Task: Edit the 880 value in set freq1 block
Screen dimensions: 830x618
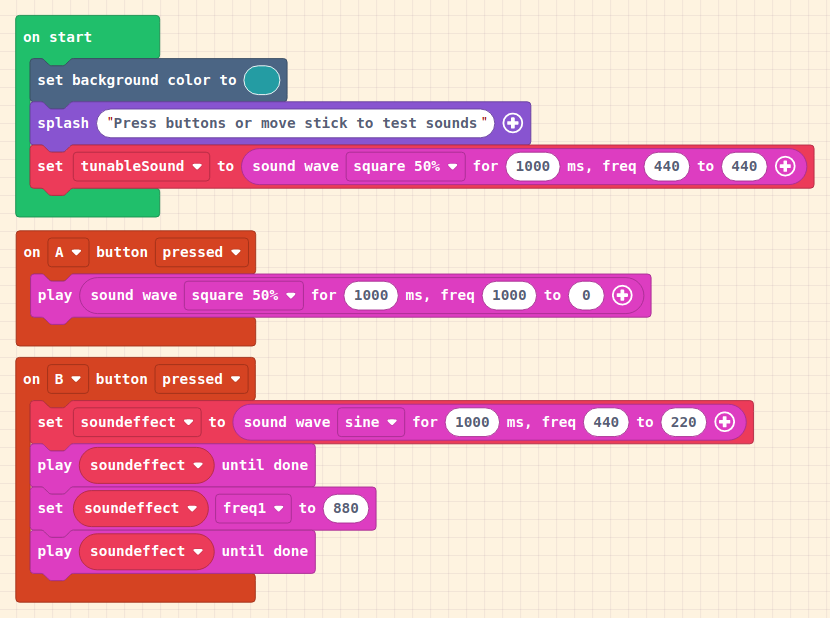Action: [346, 508]
